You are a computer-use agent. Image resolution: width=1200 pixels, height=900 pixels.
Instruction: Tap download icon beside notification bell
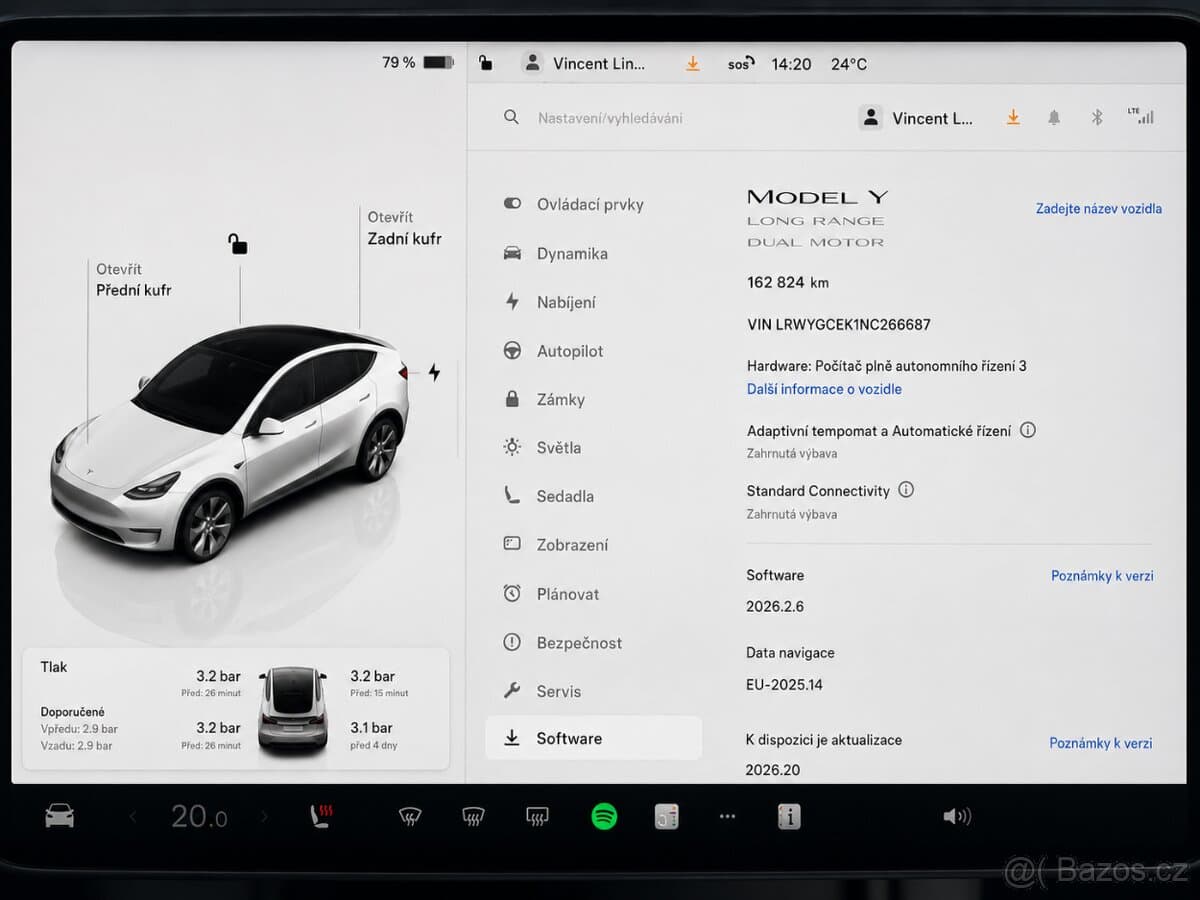(1013, 118)
